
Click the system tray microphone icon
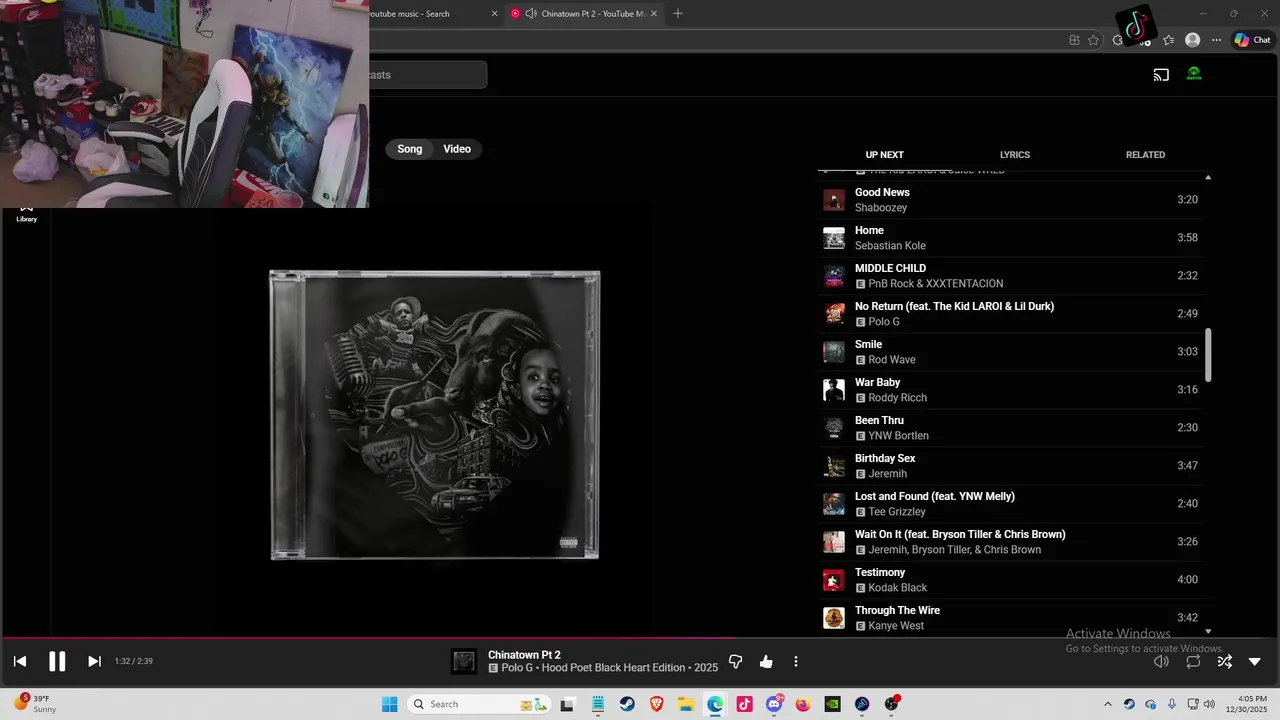pos(1172,704)
